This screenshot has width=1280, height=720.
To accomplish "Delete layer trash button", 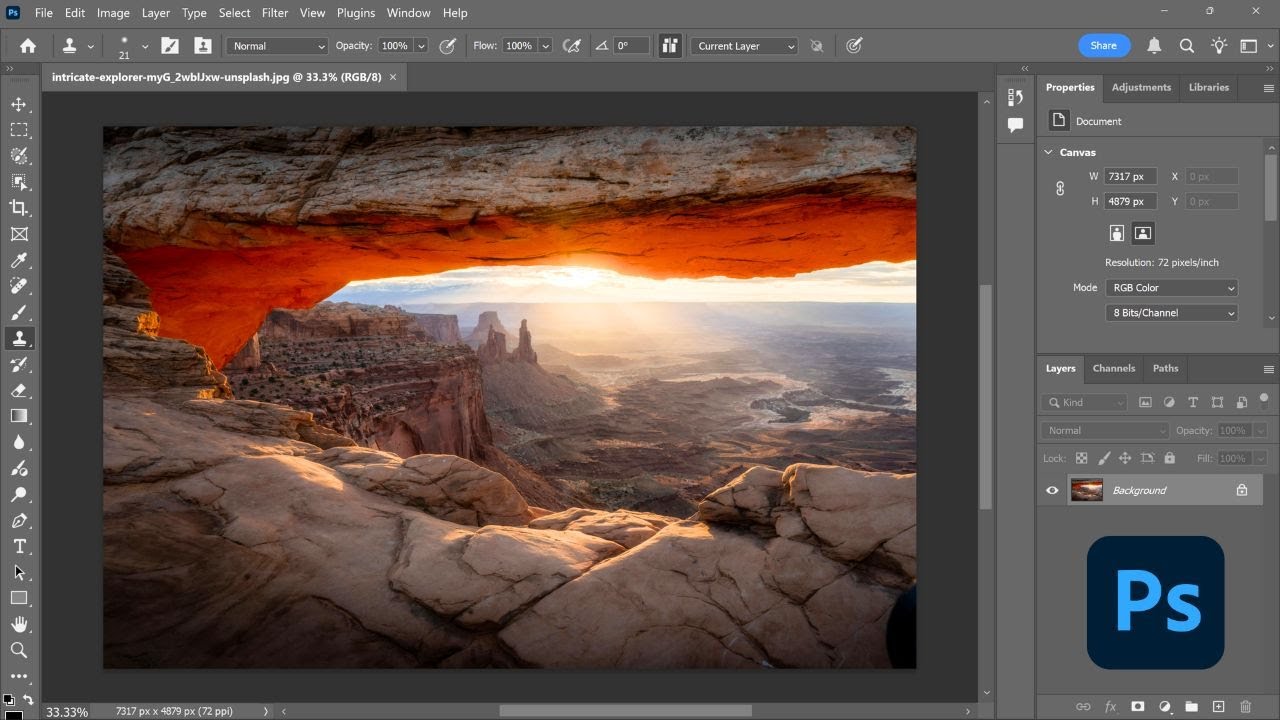I will click(x=1245, y=707).
